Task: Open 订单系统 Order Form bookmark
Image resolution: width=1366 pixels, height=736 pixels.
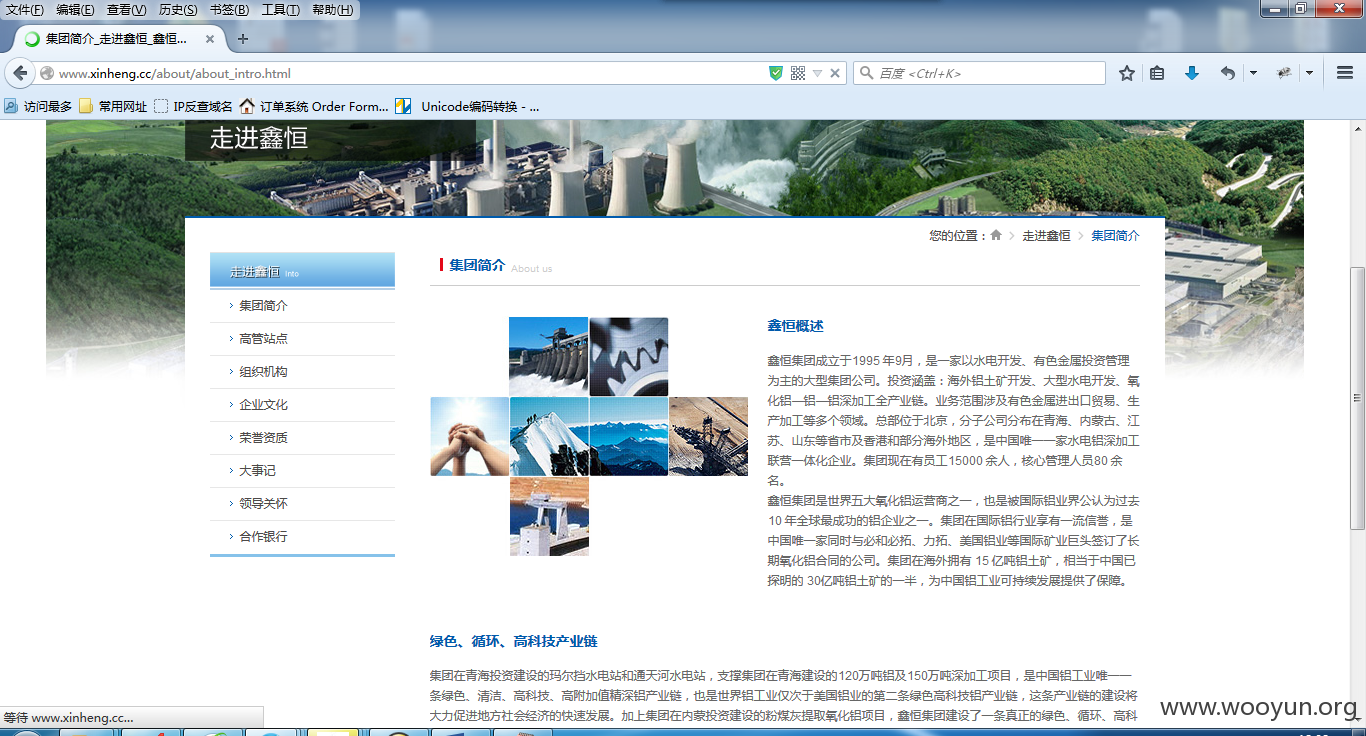Action: [314, 106]
